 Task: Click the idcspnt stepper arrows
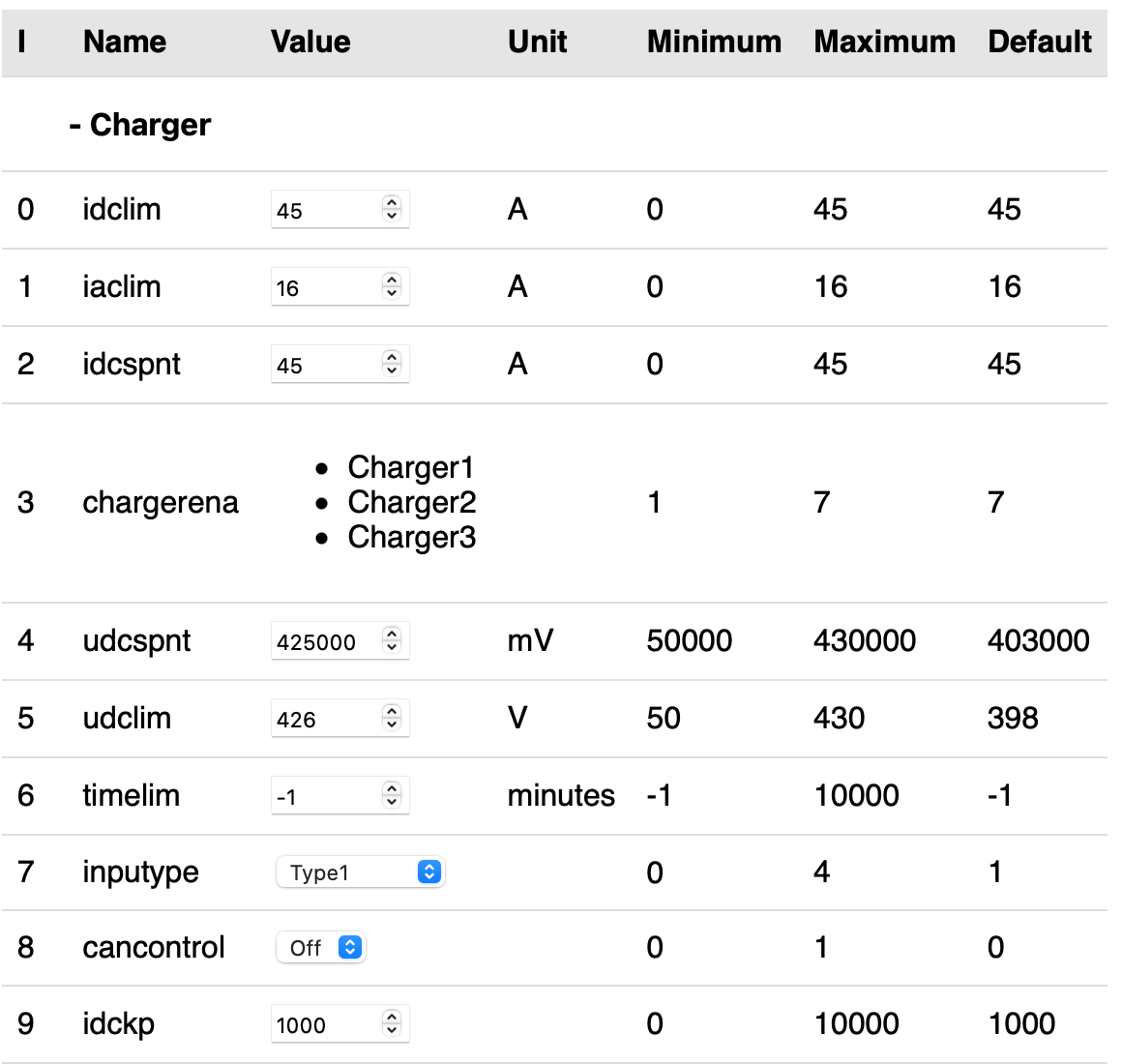(392, 364)
